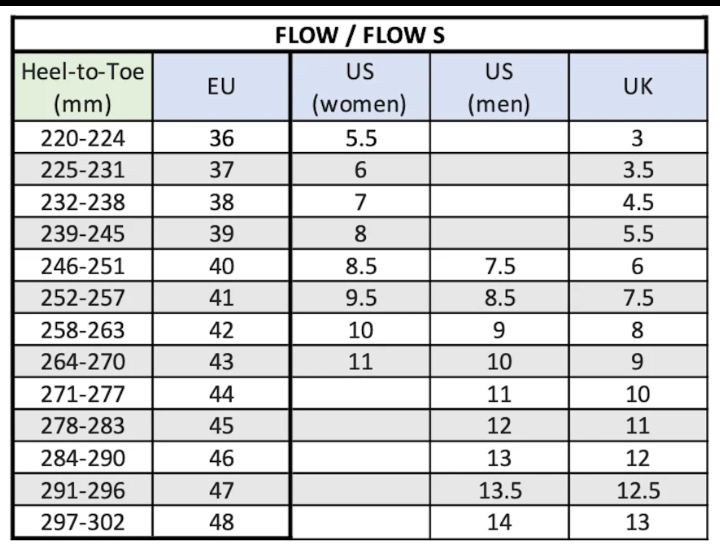Click the 297-302 heel-to-toe cell

pos(83,521)
